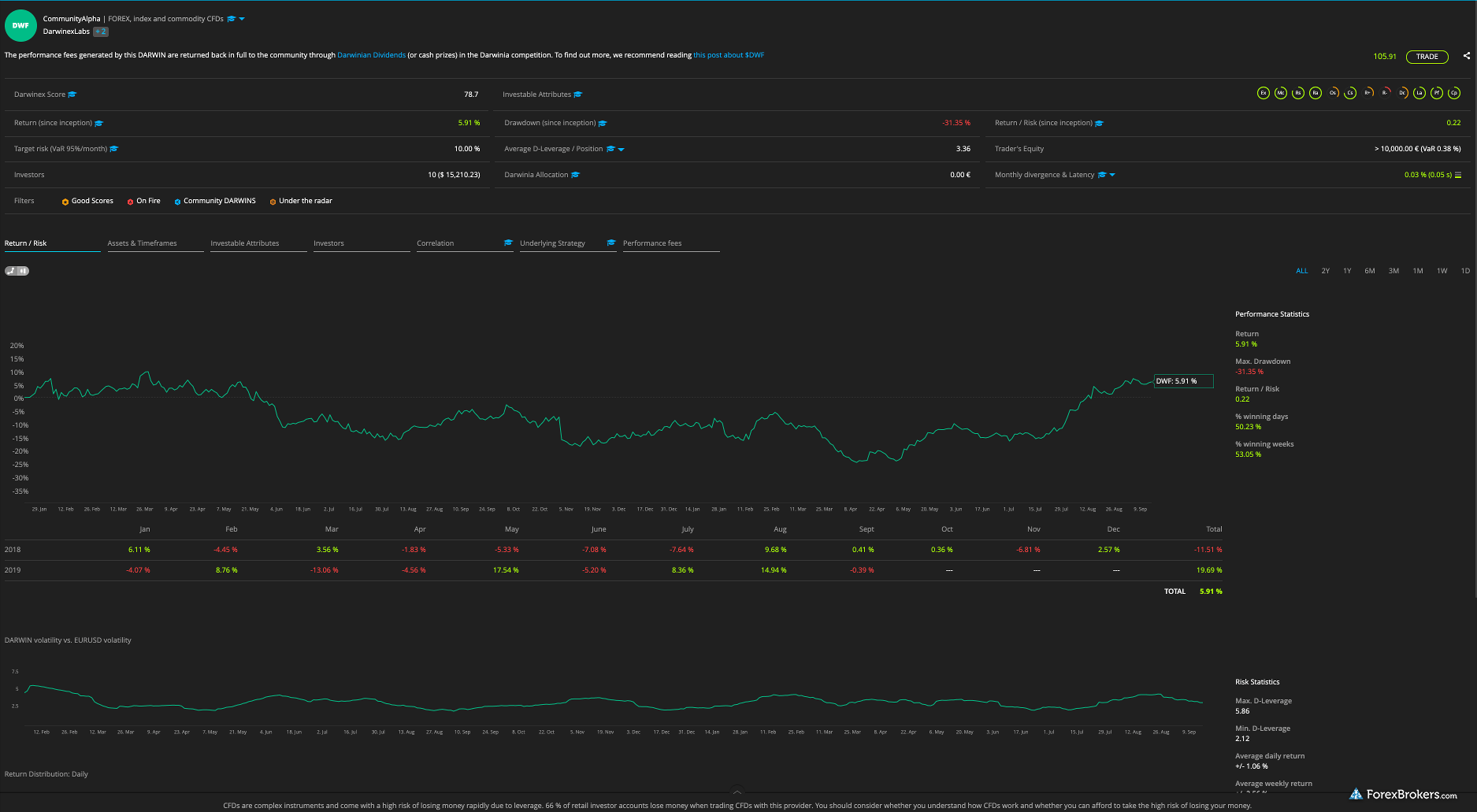Switch chart to candlestick view toggle

pos(24,271)
